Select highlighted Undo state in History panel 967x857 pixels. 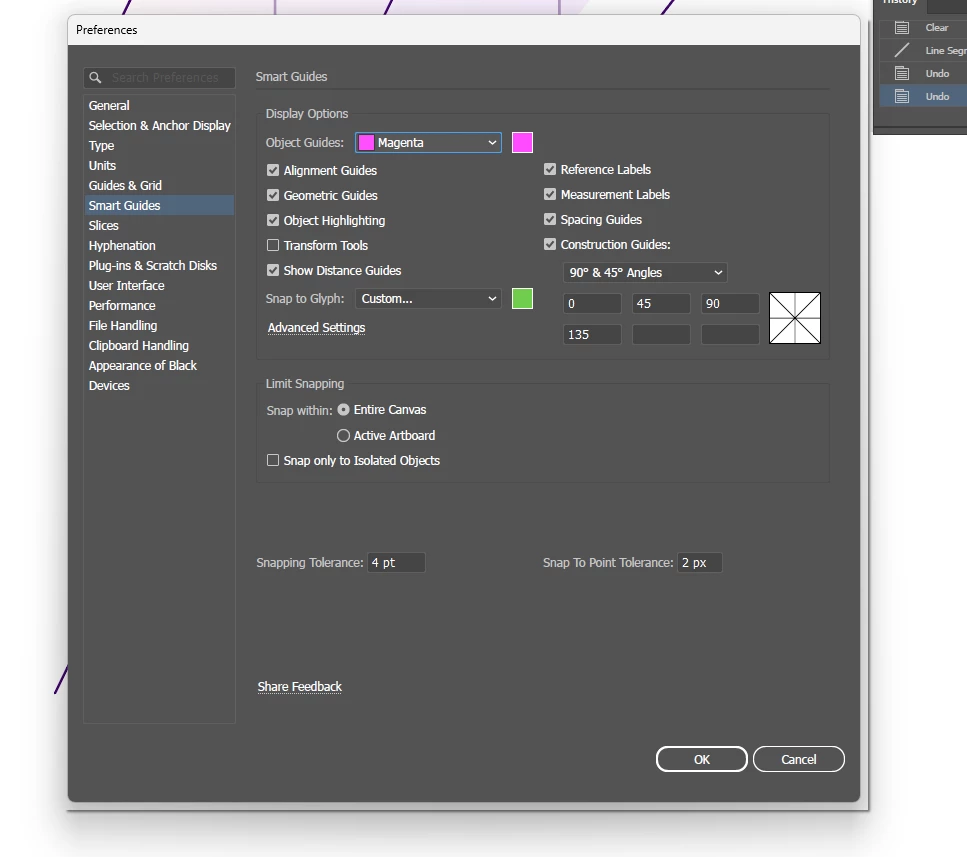coord(923,96)
